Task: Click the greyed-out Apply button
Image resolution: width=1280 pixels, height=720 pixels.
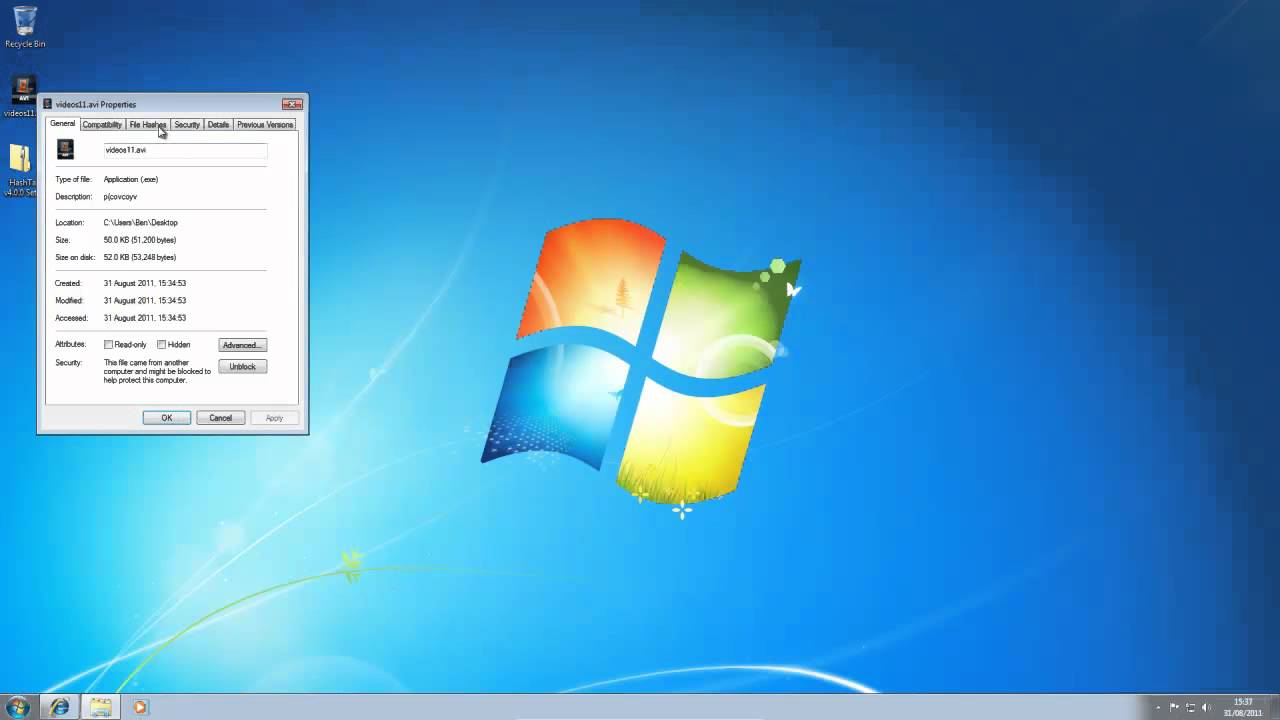Action: pos(274,418)
